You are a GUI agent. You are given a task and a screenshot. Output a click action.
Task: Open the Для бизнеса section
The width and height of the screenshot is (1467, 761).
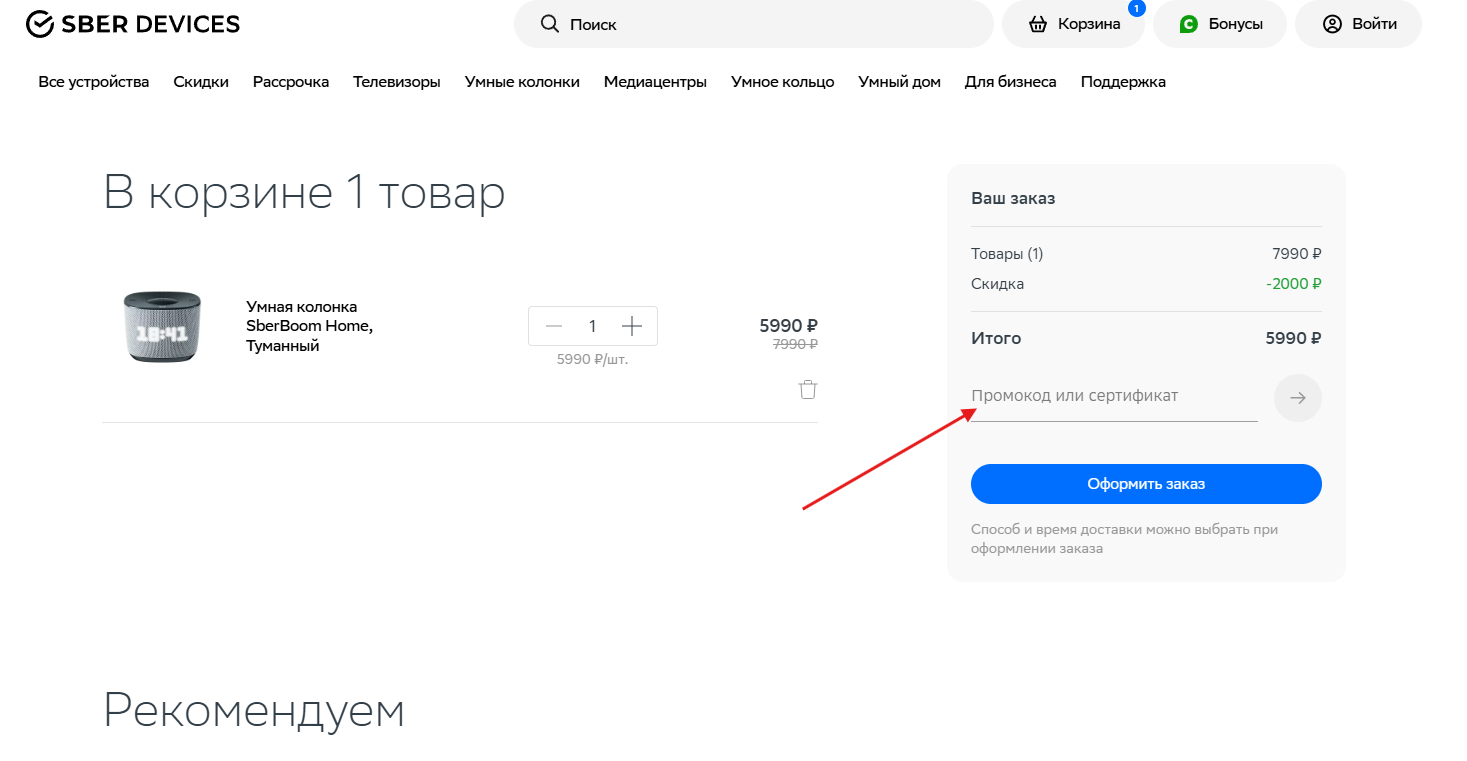coord(1011,82)
